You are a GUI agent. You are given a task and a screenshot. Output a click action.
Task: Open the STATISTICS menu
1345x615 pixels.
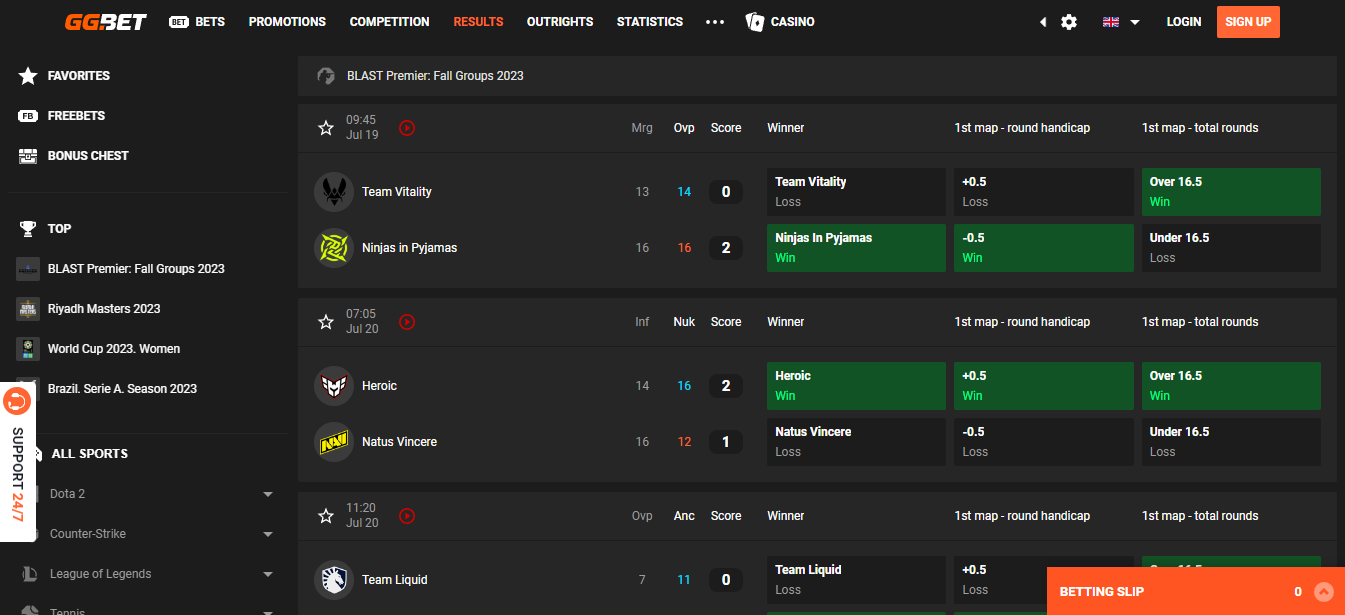tap(650, 22)
